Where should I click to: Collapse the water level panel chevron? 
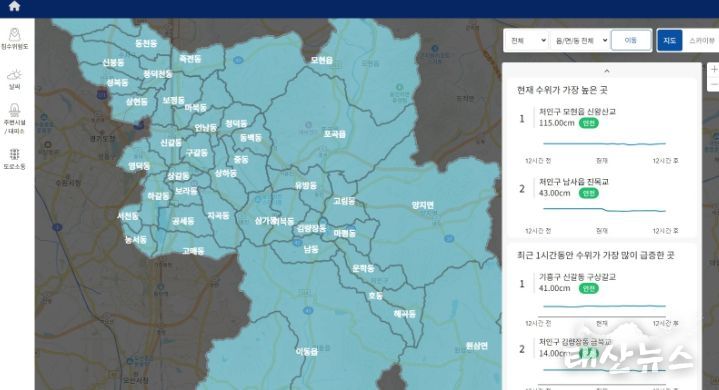tap(607, 71)
